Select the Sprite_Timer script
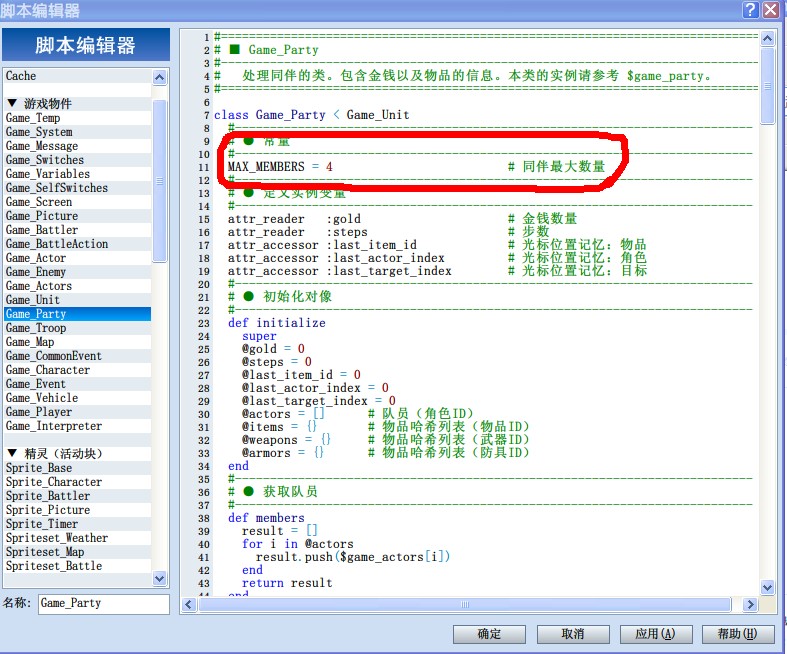The image size is (787, 654). (77, 525)
